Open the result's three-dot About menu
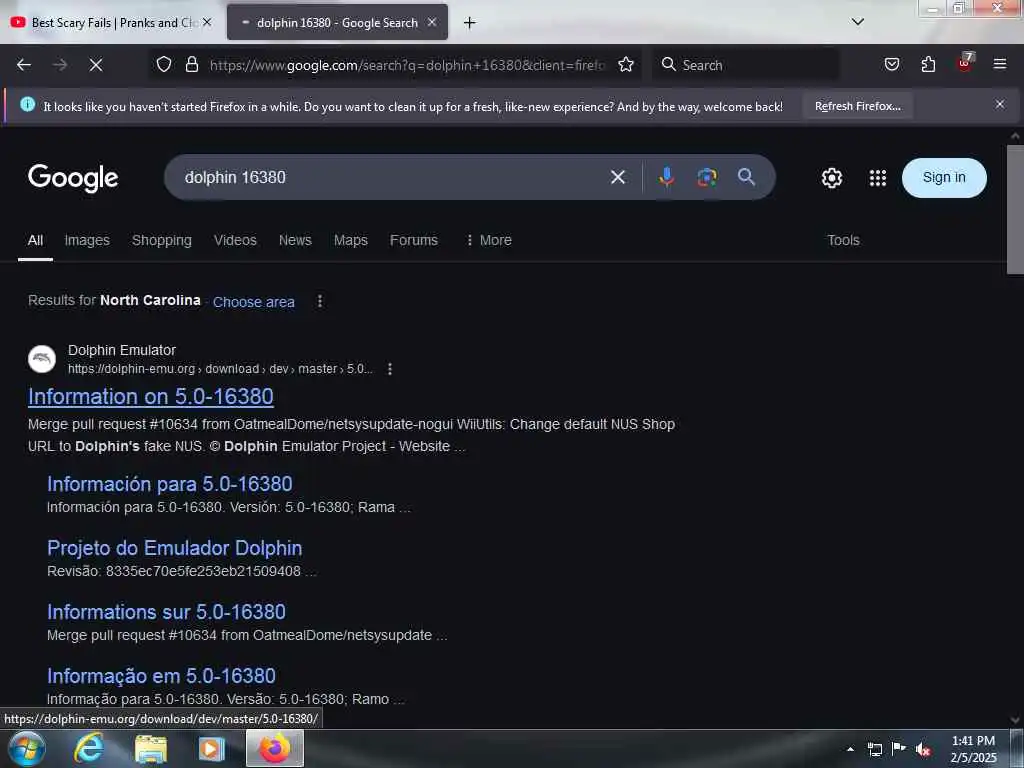The width and height of the screenshot is (1024, 768). pyautogui.click(x=389, y=369)
